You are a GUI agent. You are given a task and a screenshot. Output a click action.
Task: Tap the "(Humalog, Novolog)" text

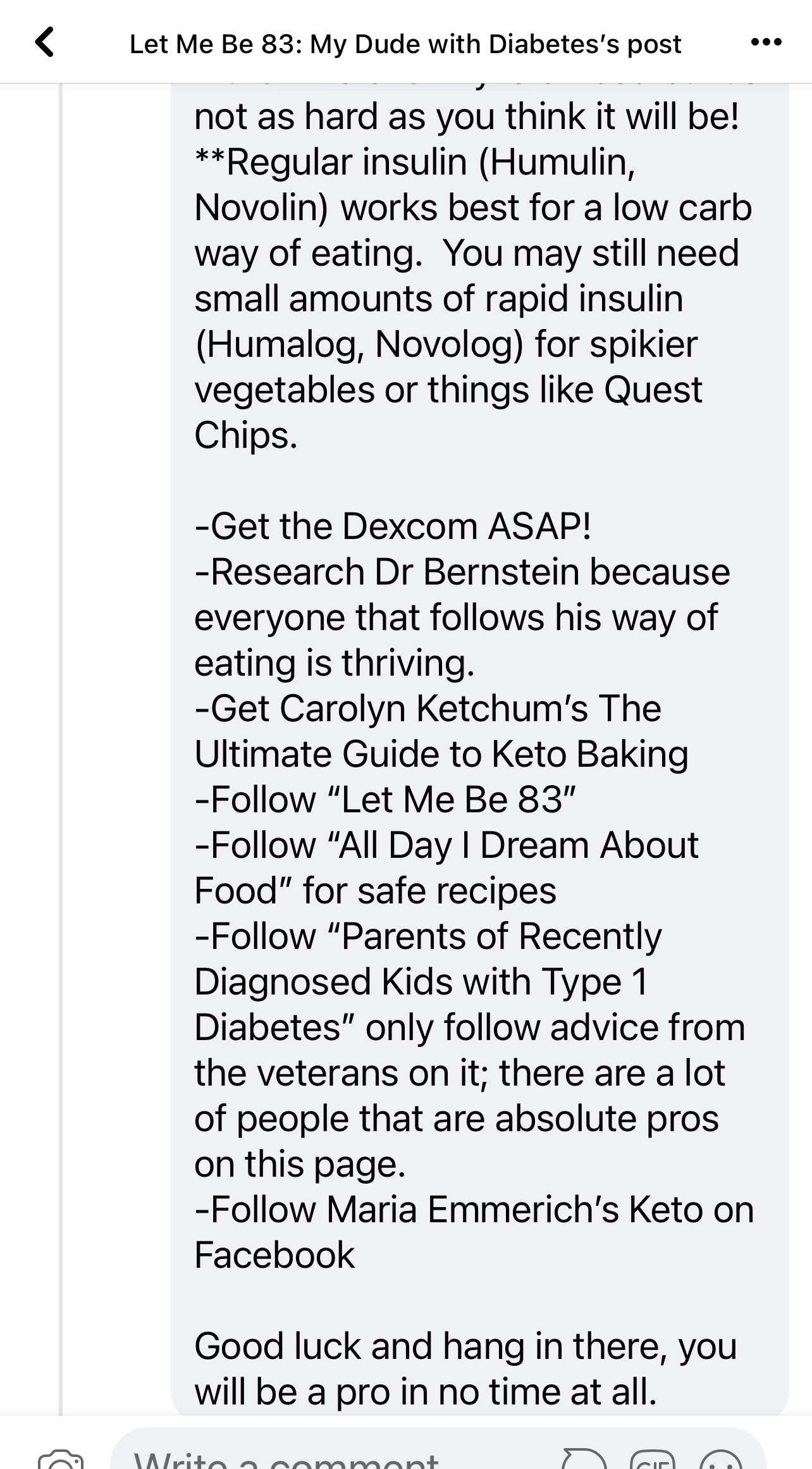359,344
